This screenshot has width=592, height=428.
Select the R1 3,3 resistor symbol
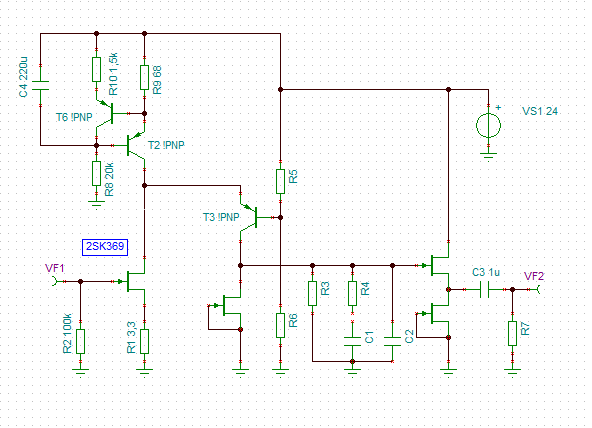(x=144, y=341)
